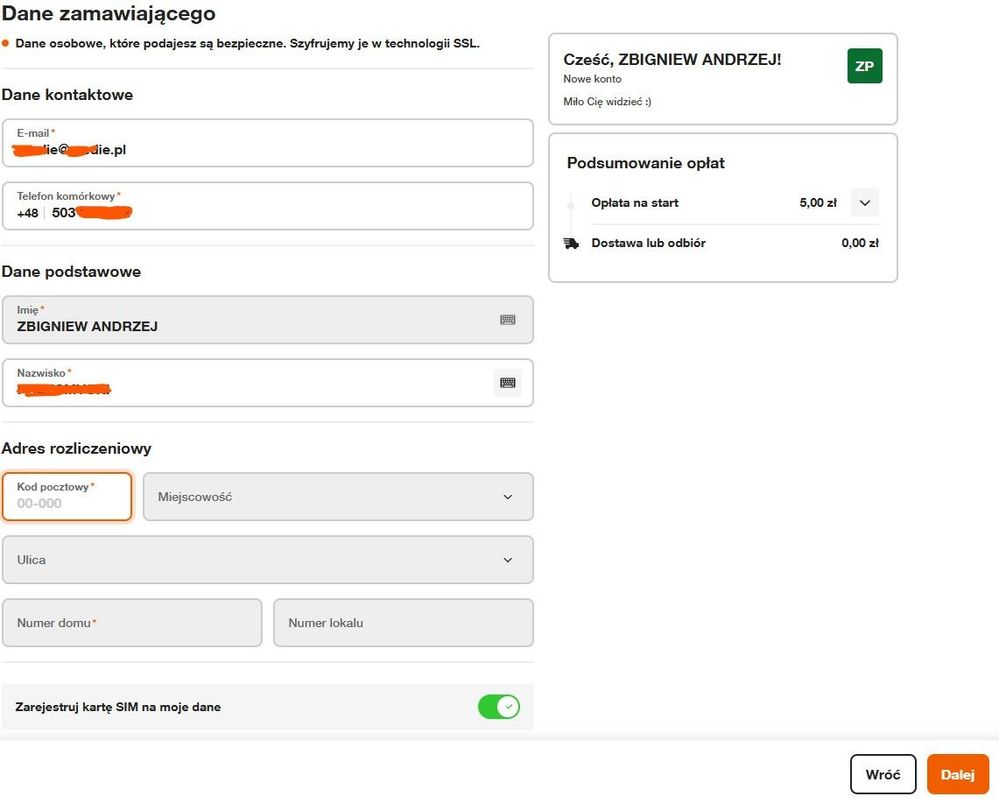Screen dimensions: 999x798
Task: Click the Dane podstawowe heading
Action: (x=71, y=272)
